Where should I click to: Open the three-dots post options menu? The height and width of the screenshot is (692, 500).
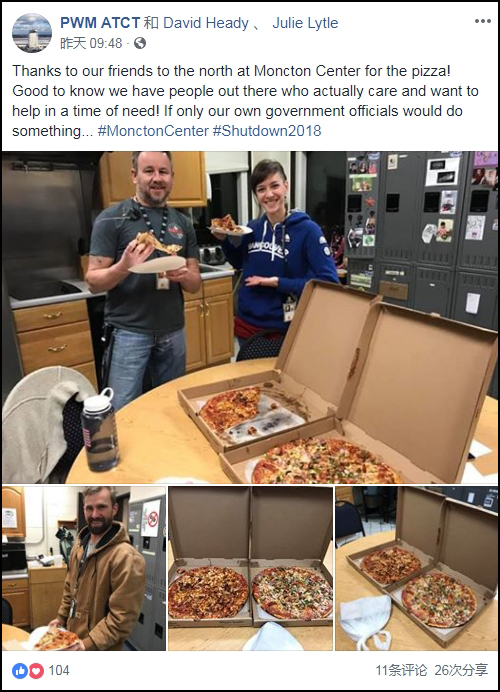pyautogui.click(x=482, y=21)
